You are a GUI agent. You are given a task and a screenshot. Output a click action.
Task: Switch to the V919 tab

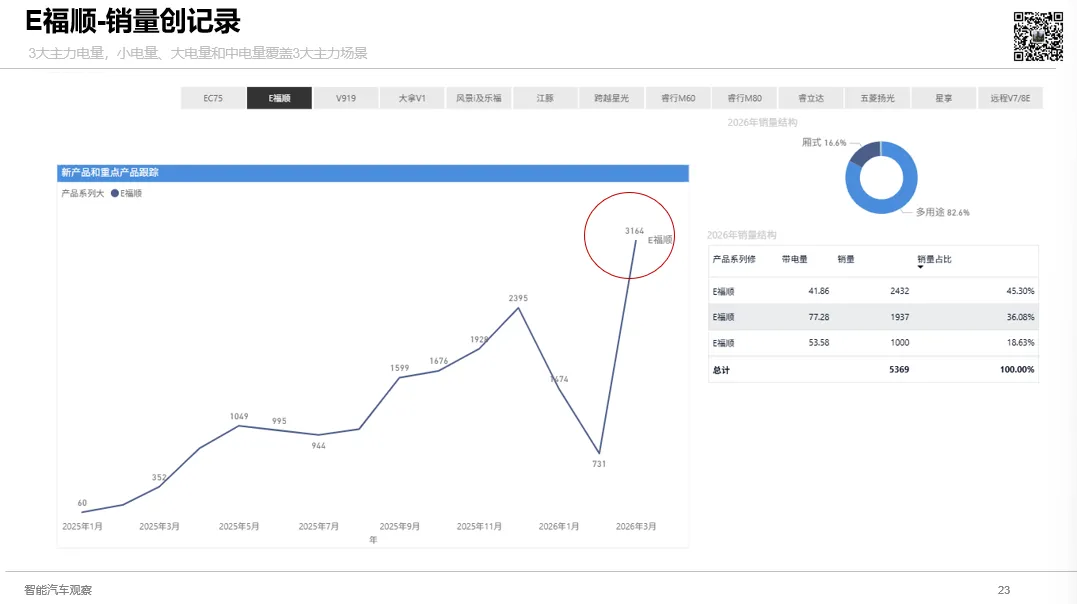345,97
